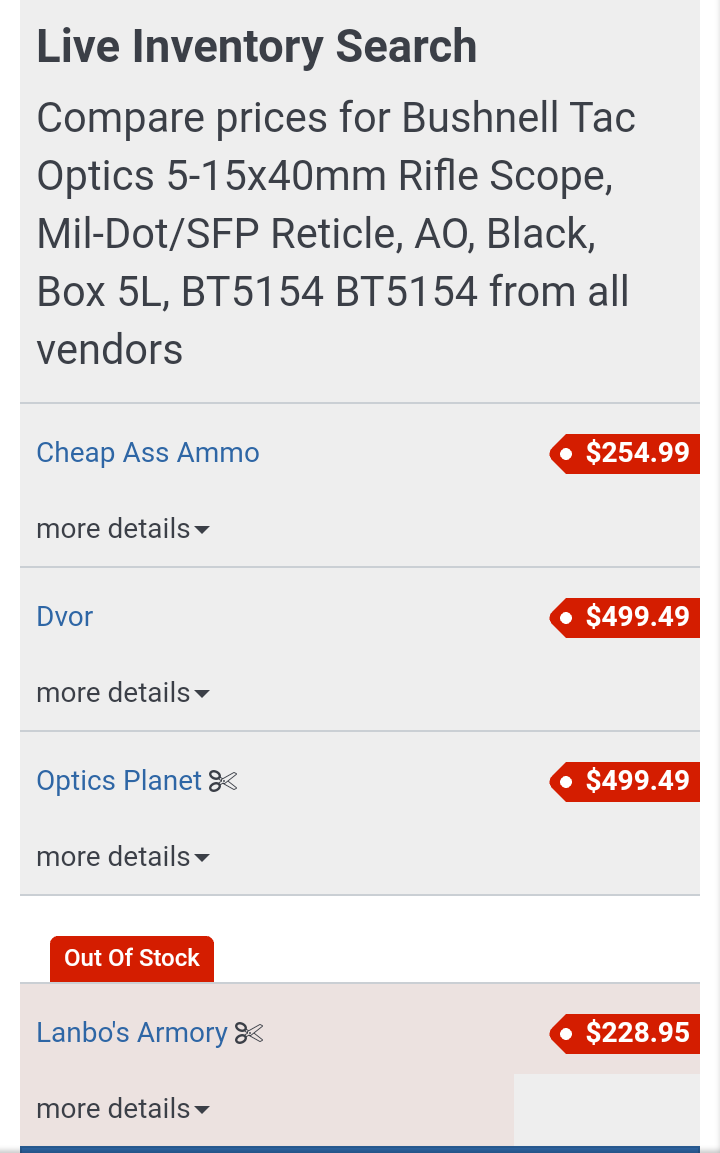Open the Lanbo's Armory vendor link
This screenshot has height=1153, width=720.
tap(132, 1033)
